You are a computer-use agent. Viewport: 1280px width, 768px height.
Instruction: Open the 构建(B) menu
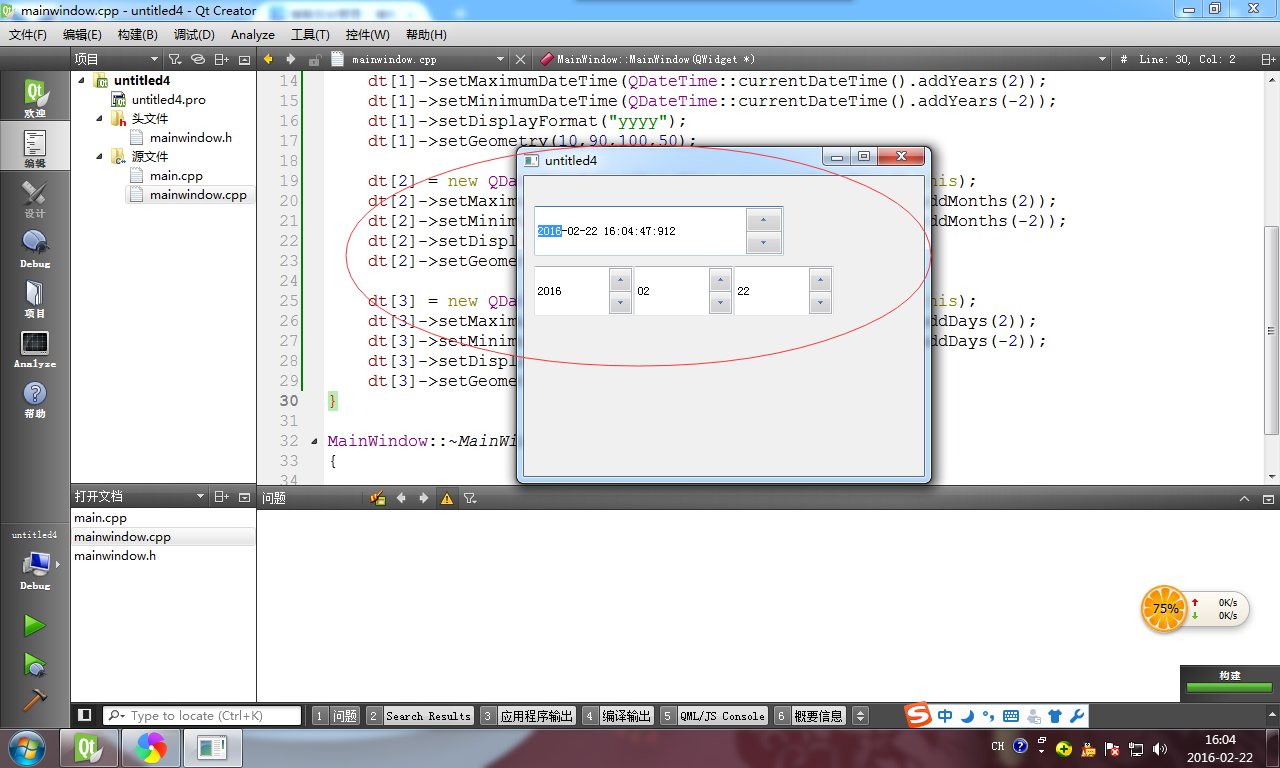(137, 34)
